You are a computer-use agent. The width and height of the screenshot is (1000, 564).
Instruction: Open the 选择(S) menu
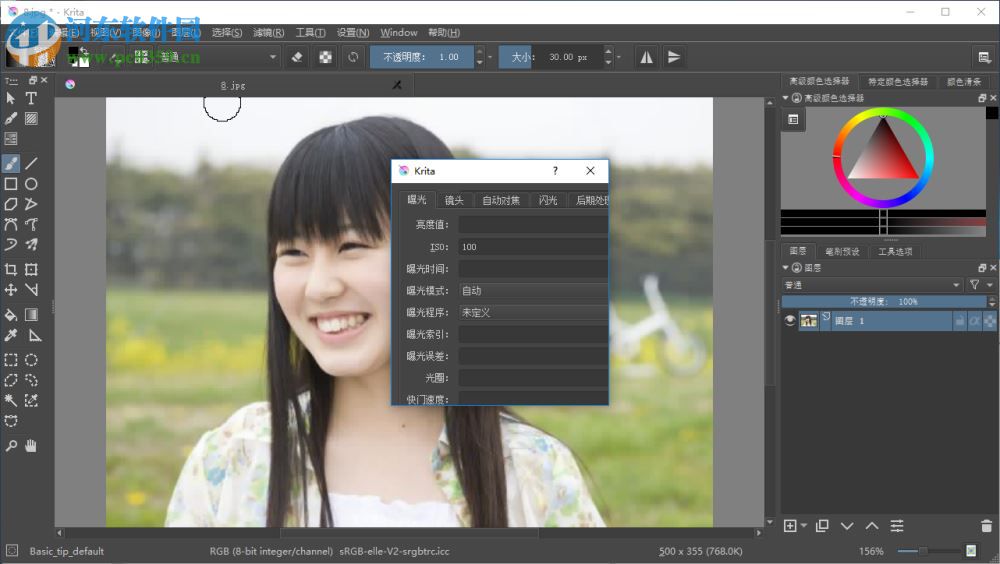[227, 33]
